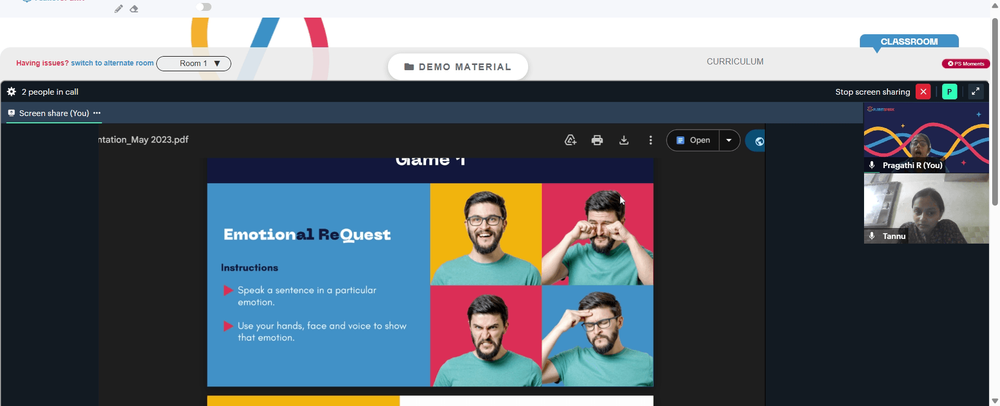The width and height of the screenshot is (1000, 406).
Task: Expand the Open button dropdown arrow
Action: coord(729,140)
